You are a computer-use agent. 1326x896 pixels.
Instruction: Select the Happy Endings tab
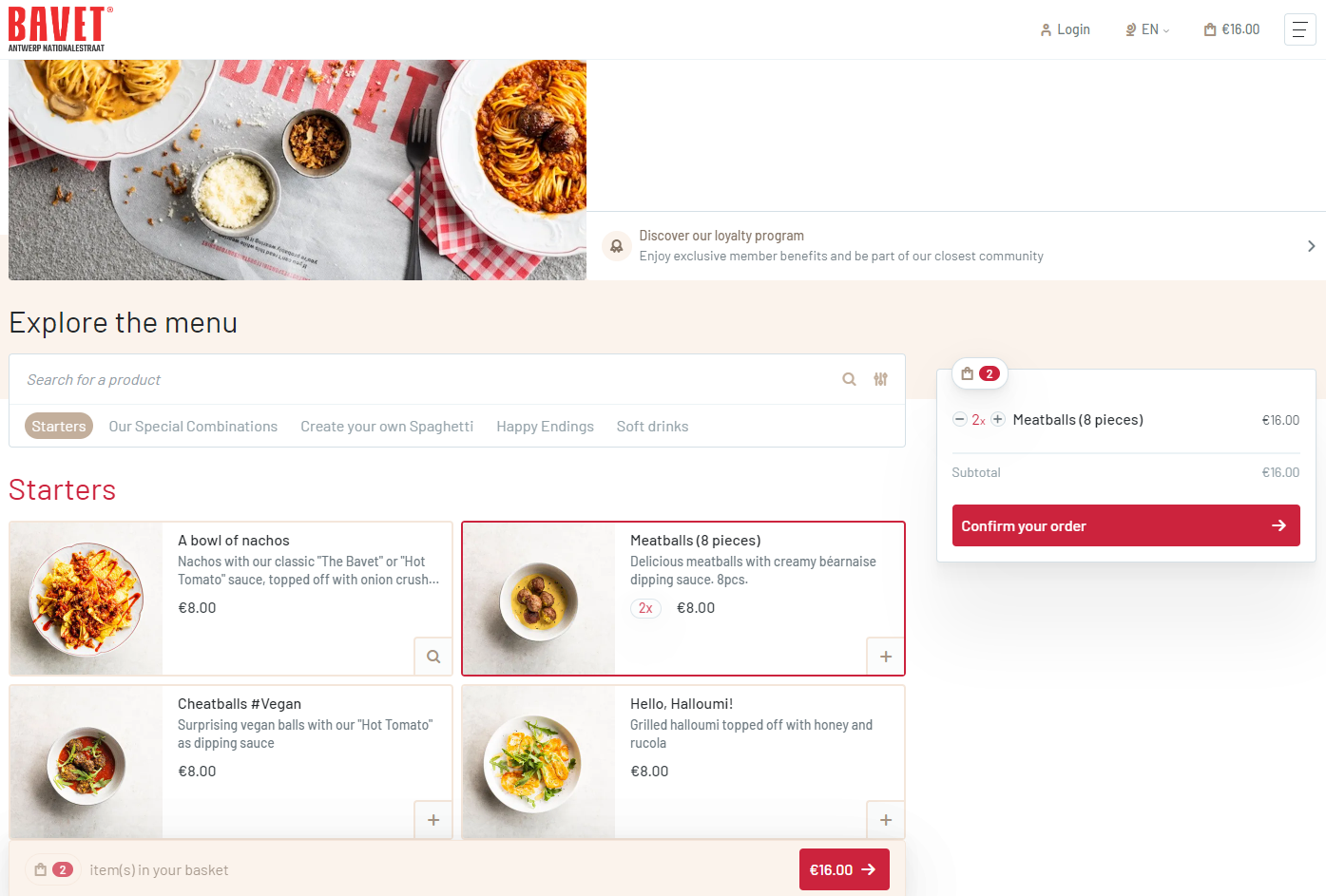point(545,426)
